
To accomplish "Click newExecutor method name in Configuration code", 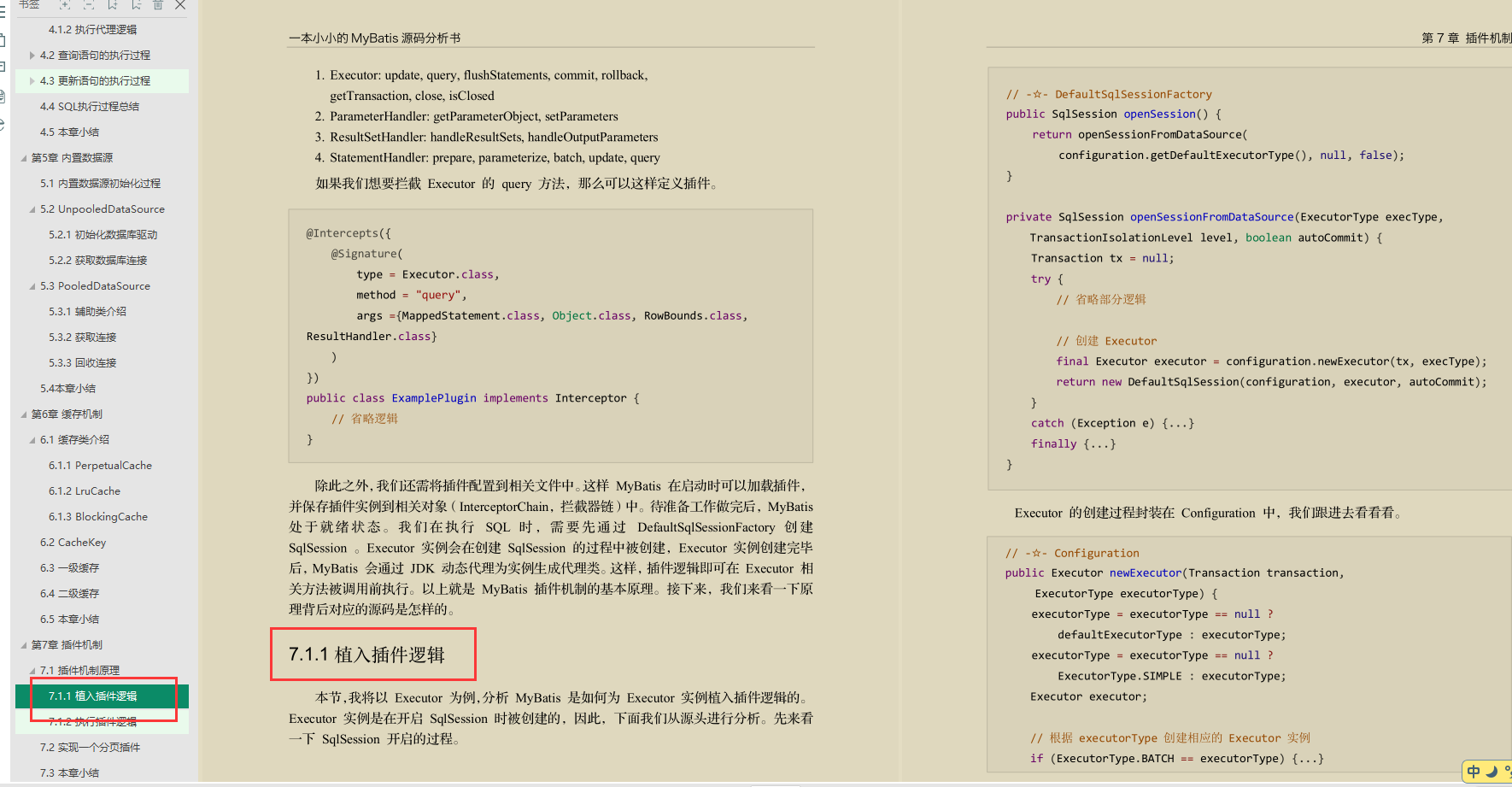I will tap(1146, 573).
